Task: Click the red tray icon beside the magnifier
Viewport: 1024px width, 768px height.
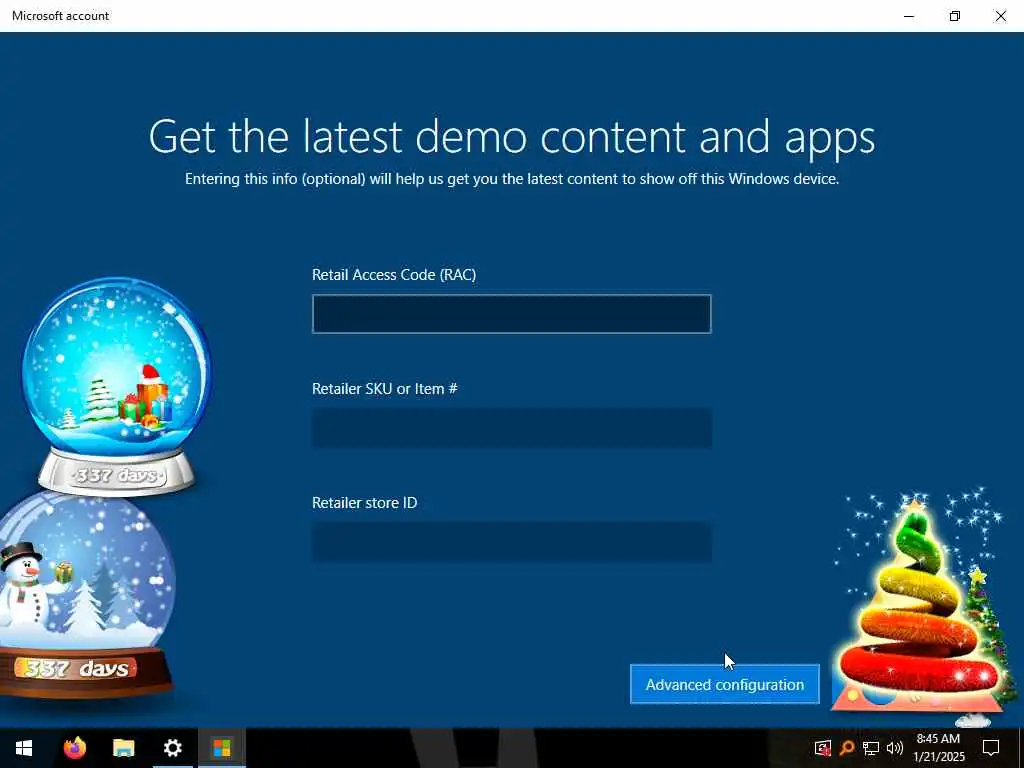Action: pyautogui.click(x=823, y=748)
